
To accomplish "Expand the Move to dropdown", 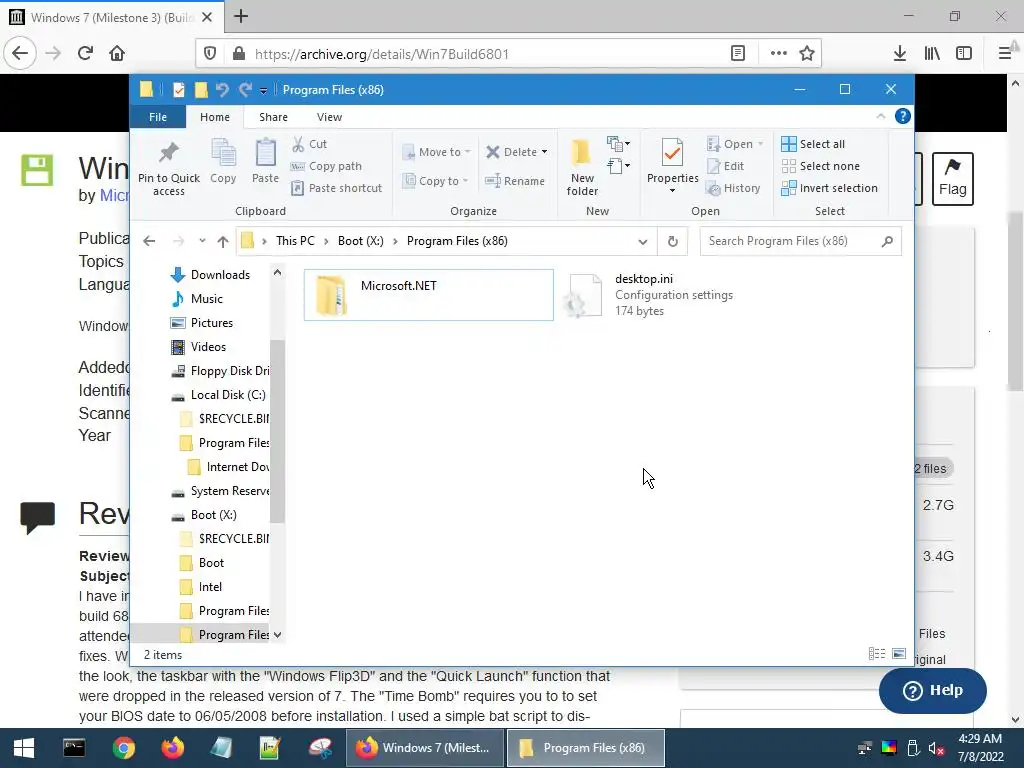I will [x=468, y=152].
